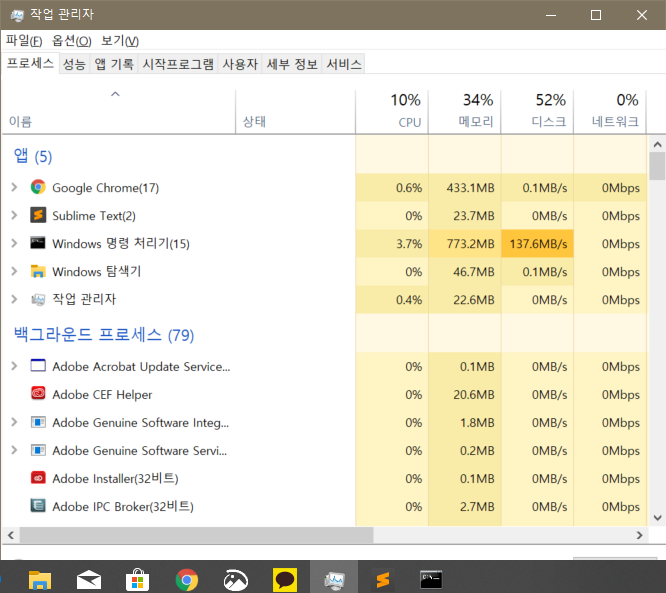
Task: Click the 137.6MB/s disk usage cell
Action: click(537, 244)
